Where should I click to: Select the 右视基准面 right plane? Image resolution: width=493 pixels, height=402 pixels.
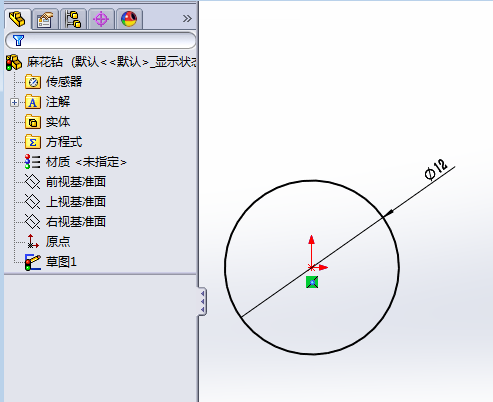click(76, 222)
